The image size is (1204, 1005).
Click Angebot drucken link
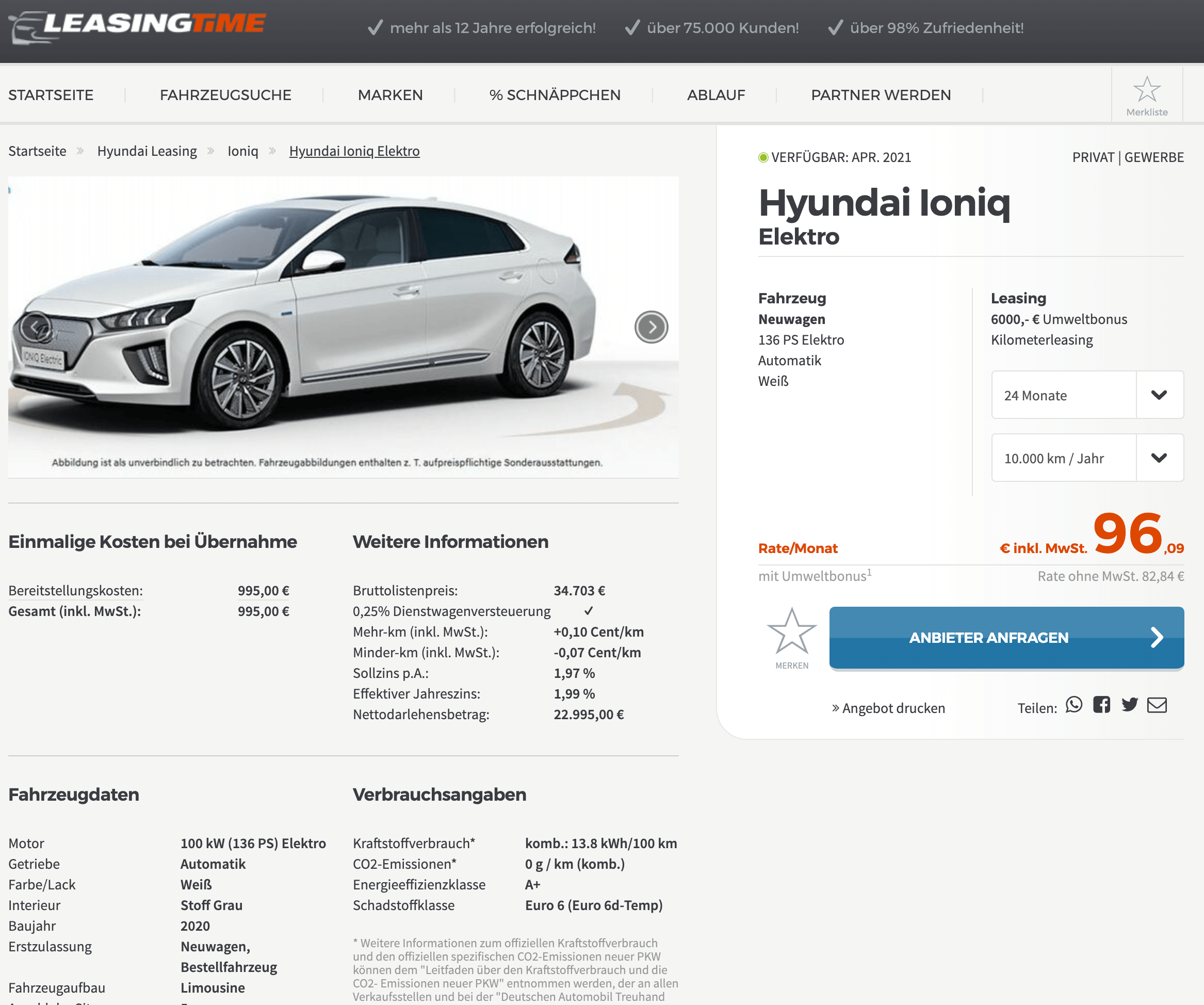coord(888,708)
